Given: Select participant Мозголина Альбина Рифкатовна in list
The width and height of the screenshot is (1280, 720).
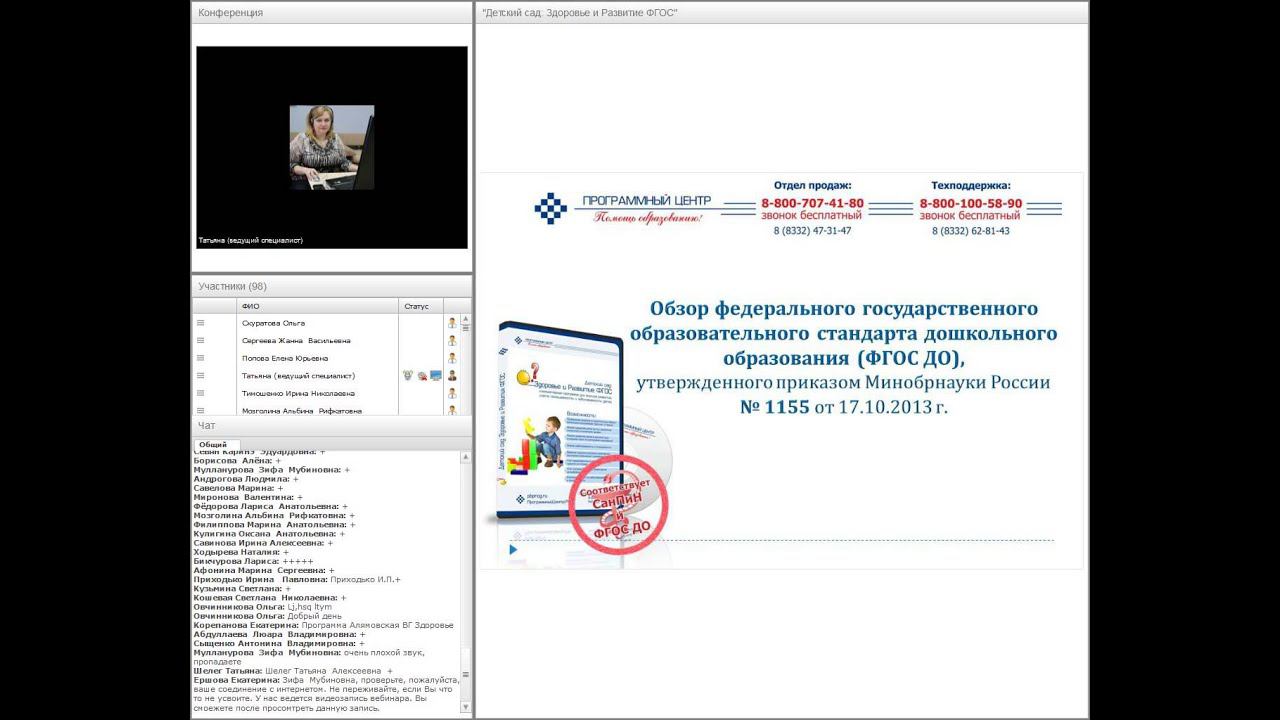Looking at the screenshot, I should 302,410.
